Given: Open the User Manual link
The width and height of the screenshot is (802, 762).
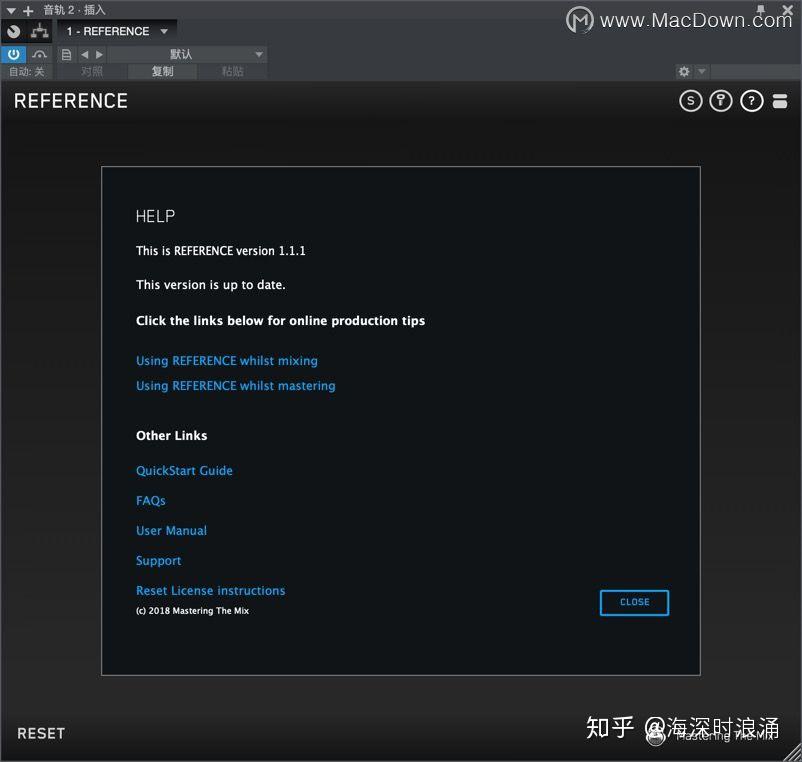Looking at the screenshot, I should pyautogui.click(x=171, y=531).
